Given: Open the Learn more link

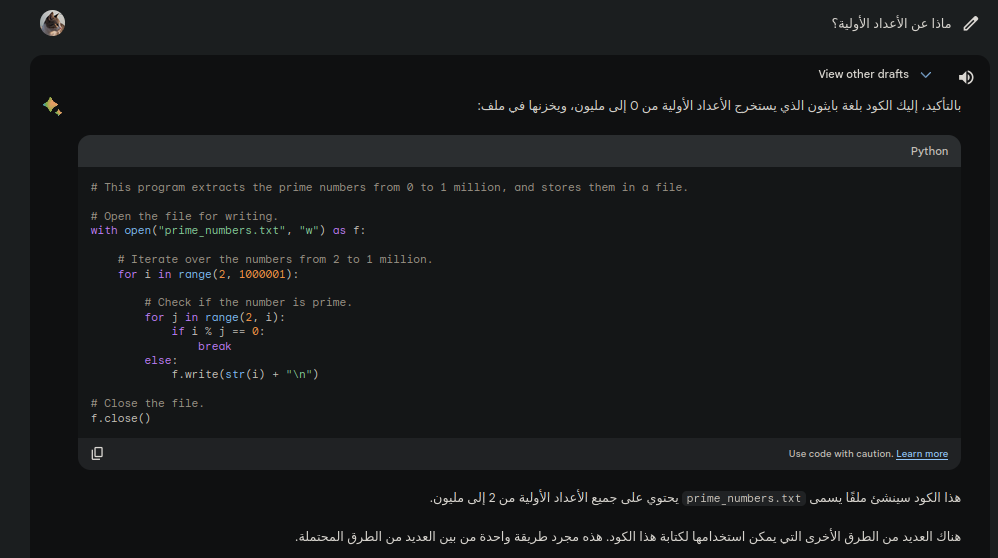Looking at the screenshot, I should (922, 454).
